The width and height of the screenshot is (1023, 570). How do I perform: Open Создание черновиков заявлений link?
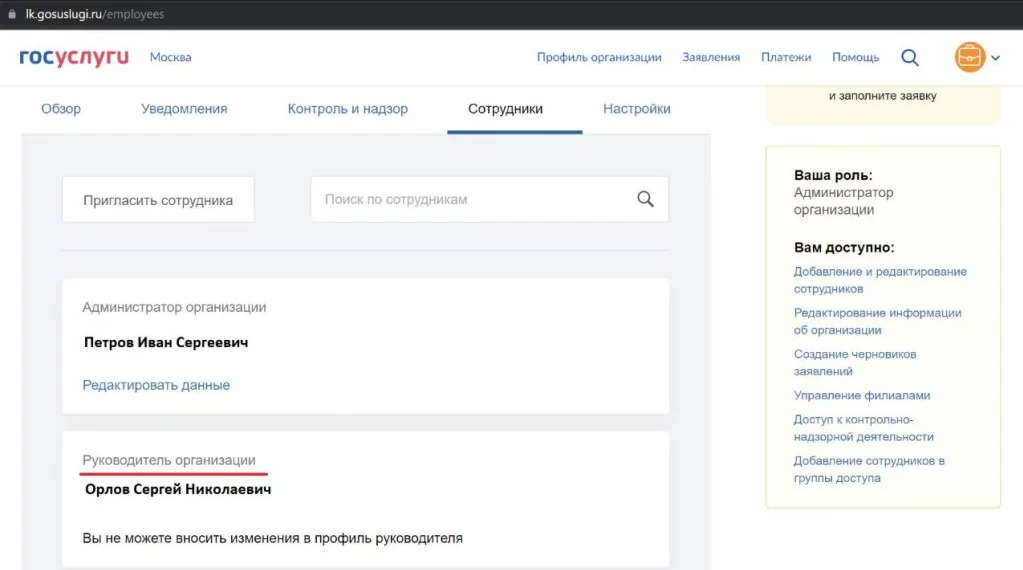point(855,363)
